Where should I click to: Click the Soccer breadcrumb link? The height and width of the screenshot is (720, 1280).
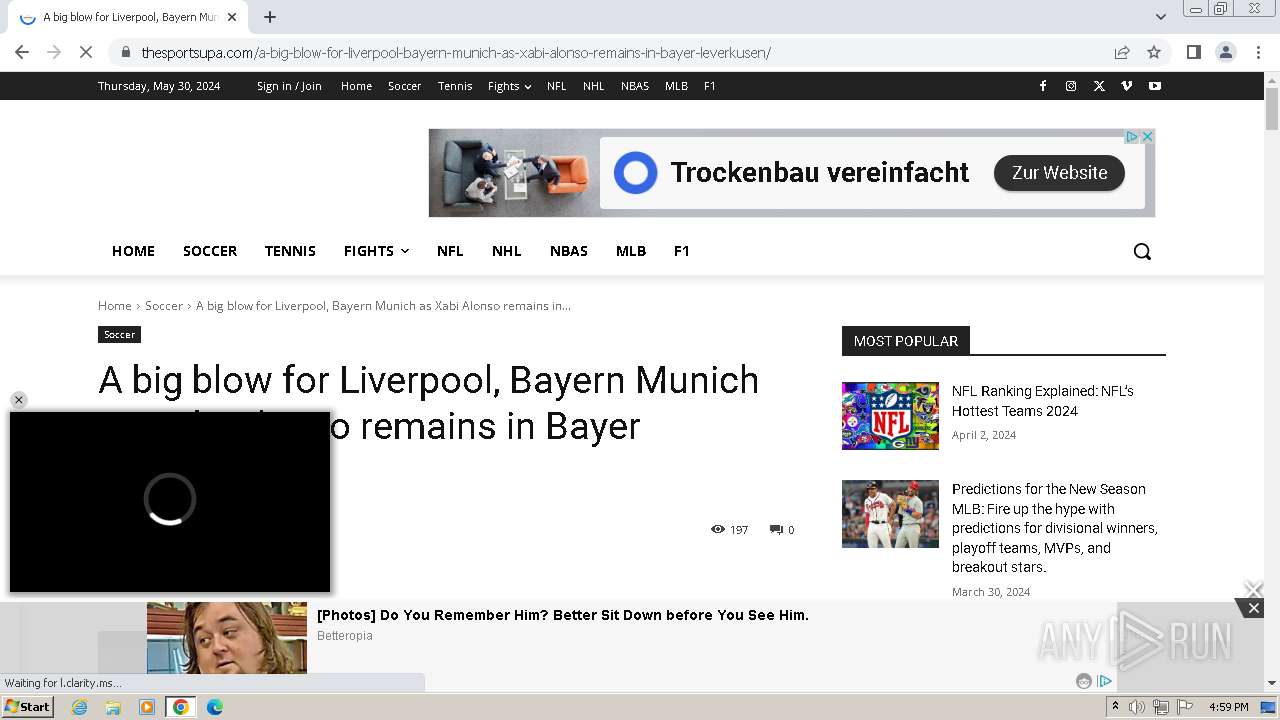164,305
